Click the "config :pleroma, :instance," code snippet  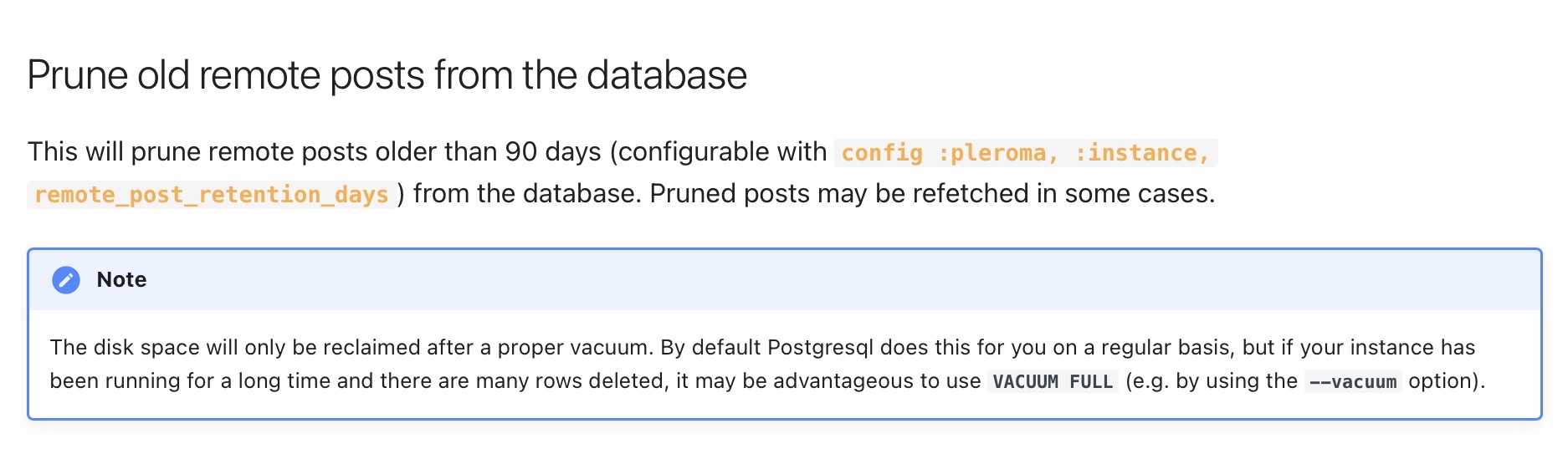1025,153
